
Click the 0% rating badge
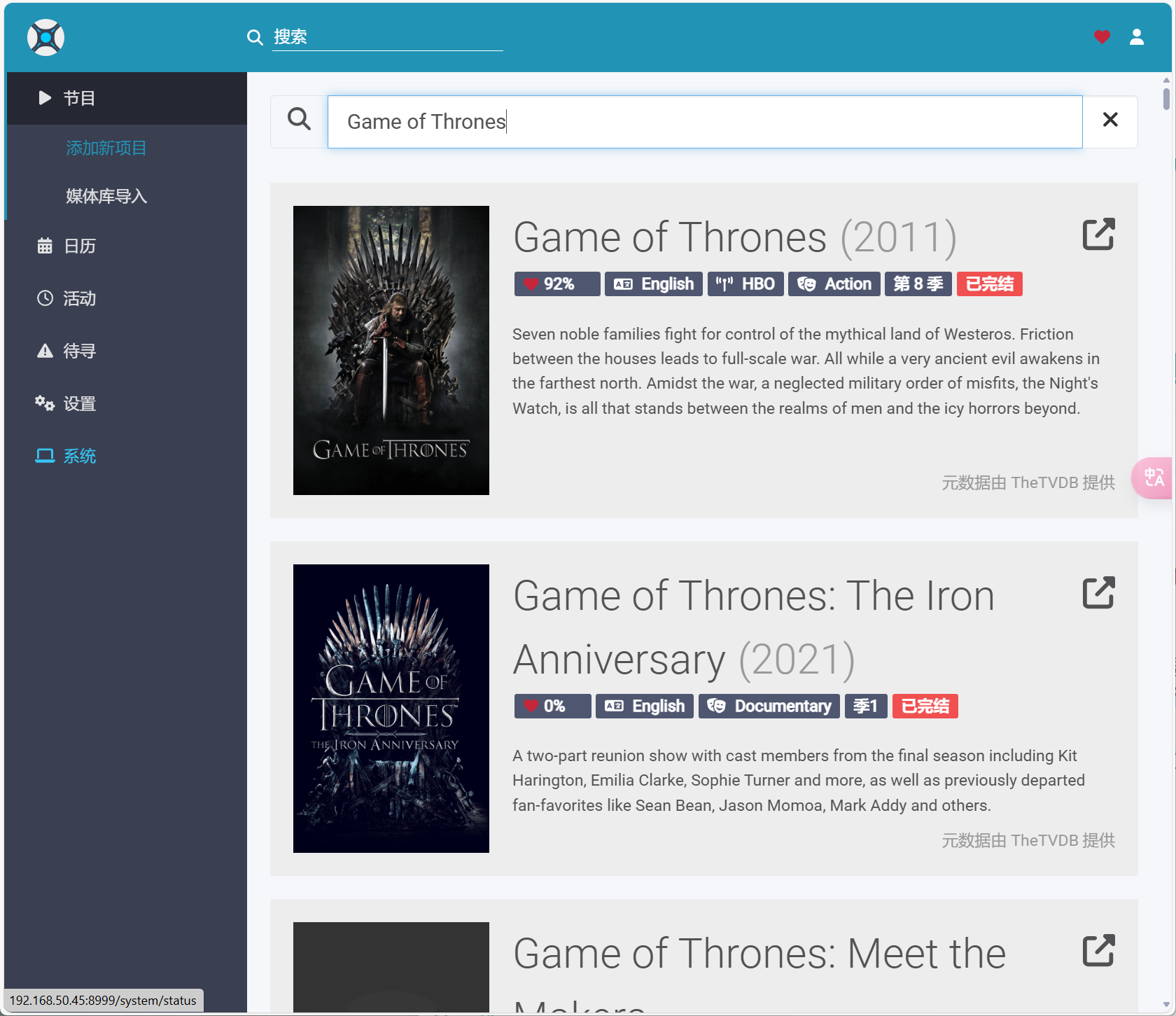(x=553, y=707)
